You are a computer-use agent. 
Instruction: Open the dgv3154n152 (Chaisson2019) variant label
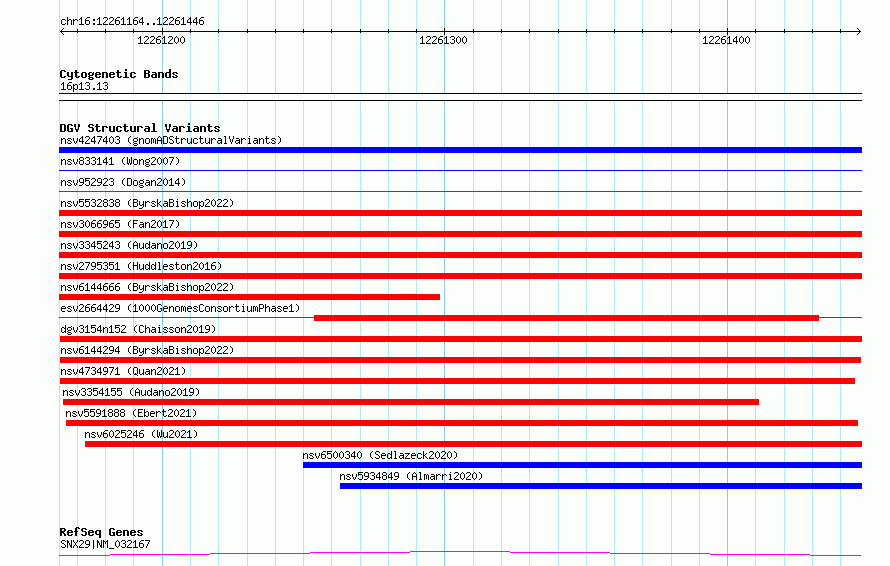(138, 329)
